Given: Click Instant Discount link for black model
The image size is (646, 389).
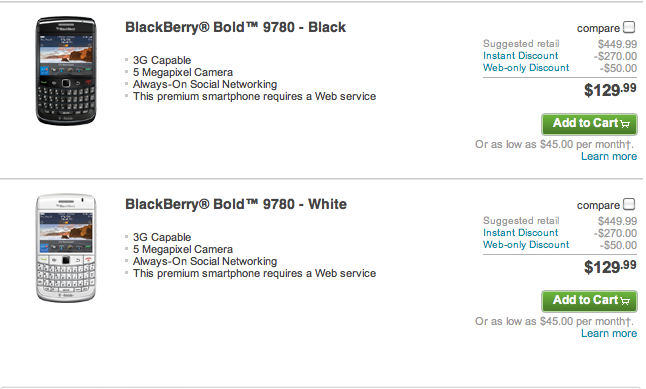Looking at the screenshot, I should 520,56.
